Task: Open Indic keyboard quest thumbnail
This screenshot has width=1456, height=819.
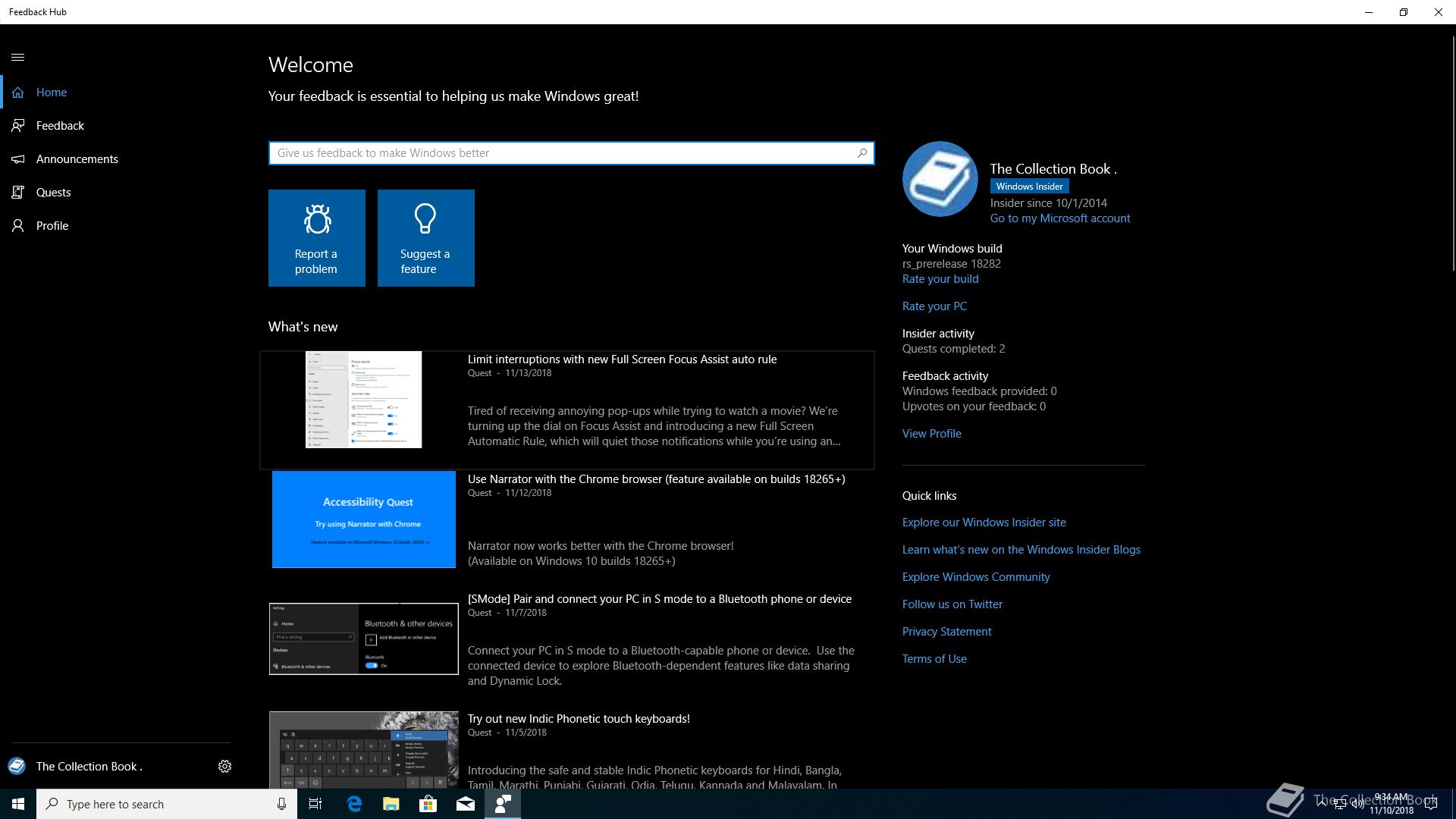Action: [x=364, y=750]
